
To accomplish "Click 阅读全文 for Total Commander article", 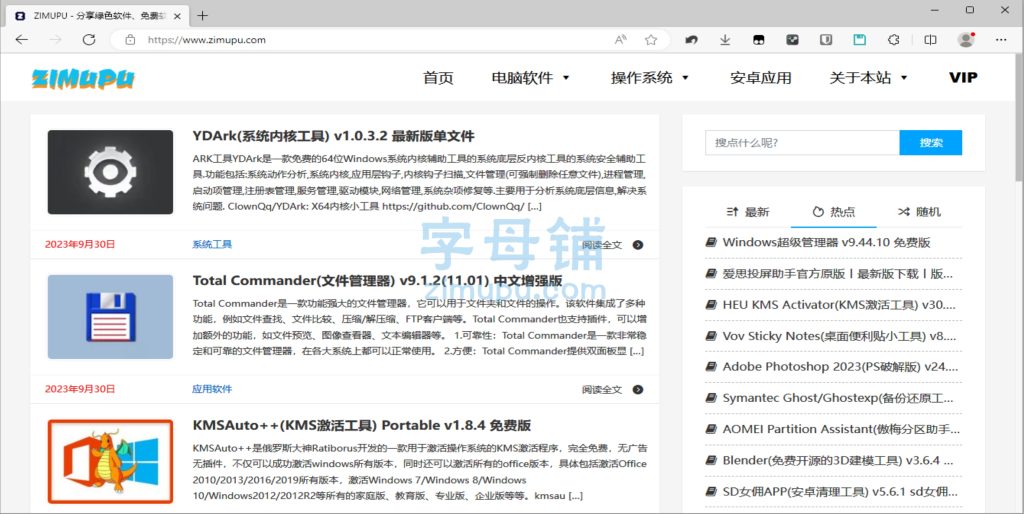I will (x=602, y=390).
